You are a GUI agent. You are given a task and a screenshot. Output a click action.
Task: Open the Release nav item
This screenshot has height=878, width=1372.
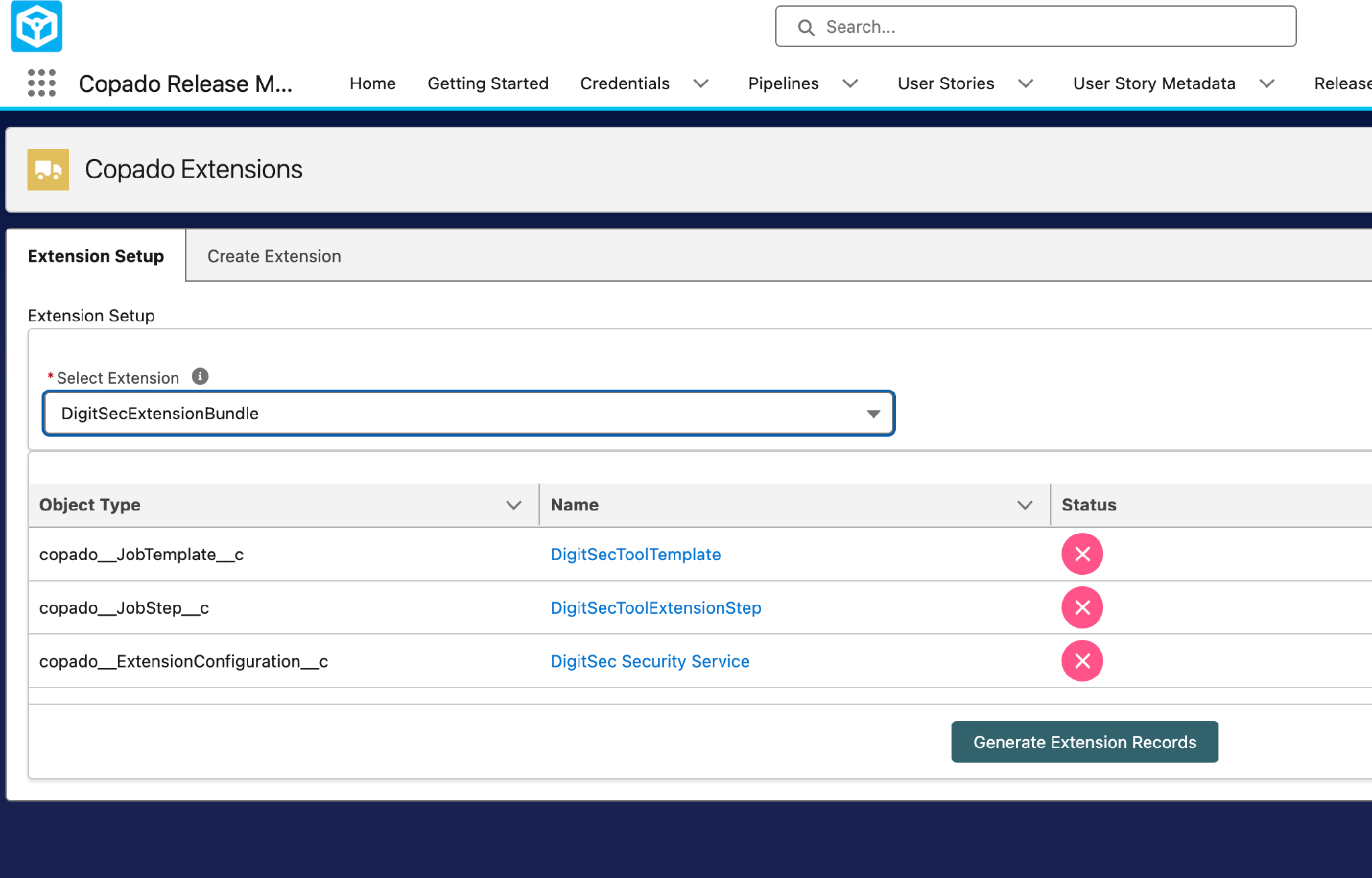pos(1342,83)
